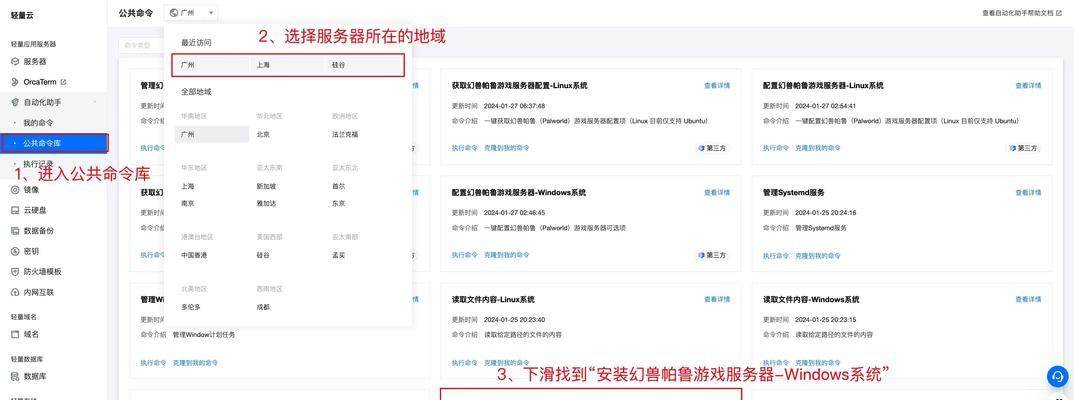View details of 获取幻兽帕鲁游戏服务器配置-Linux系统
Screen dimensions: 1074x400
pos(716,86)
